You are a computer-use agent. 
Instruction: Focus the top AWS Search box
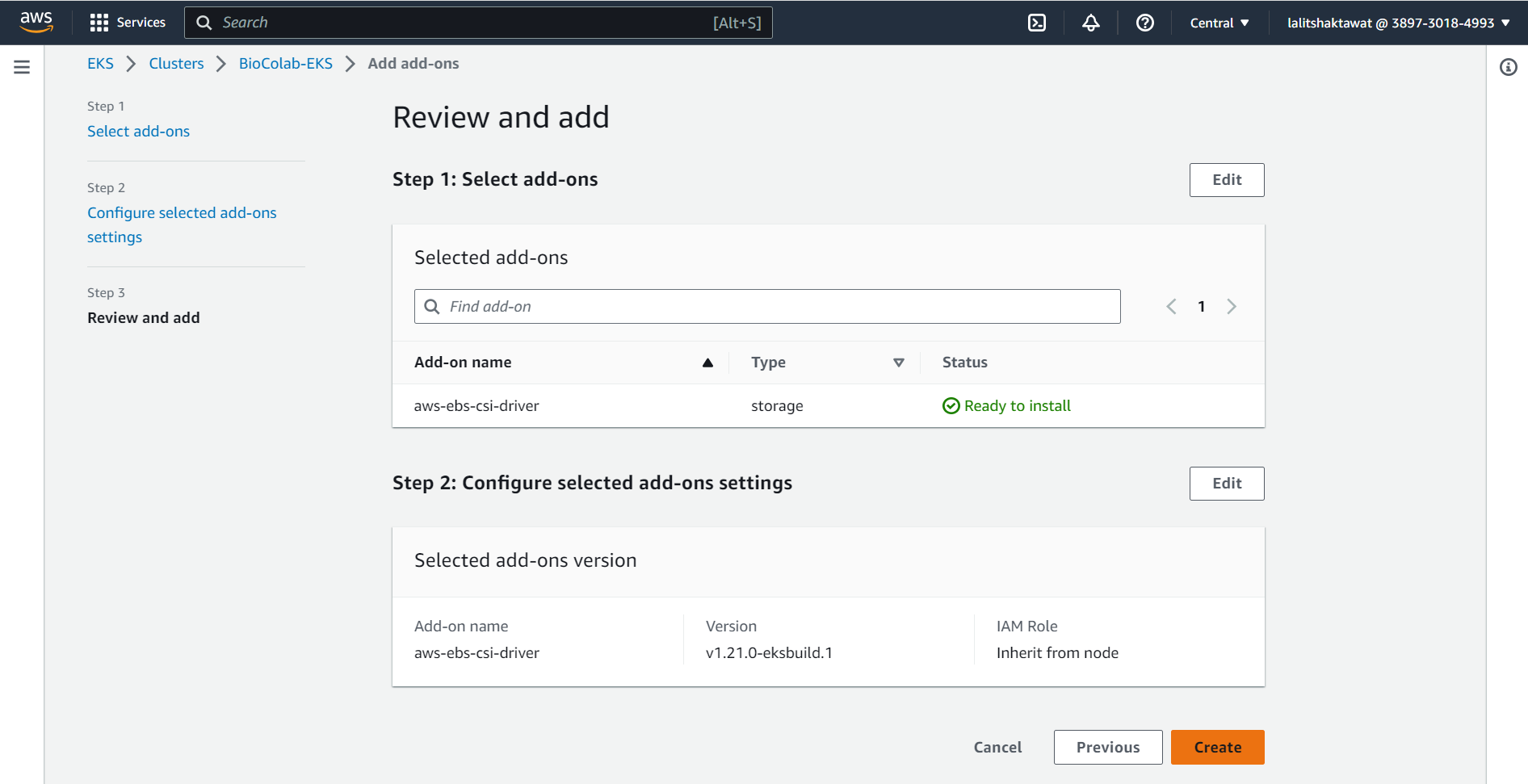coord(478,23)
